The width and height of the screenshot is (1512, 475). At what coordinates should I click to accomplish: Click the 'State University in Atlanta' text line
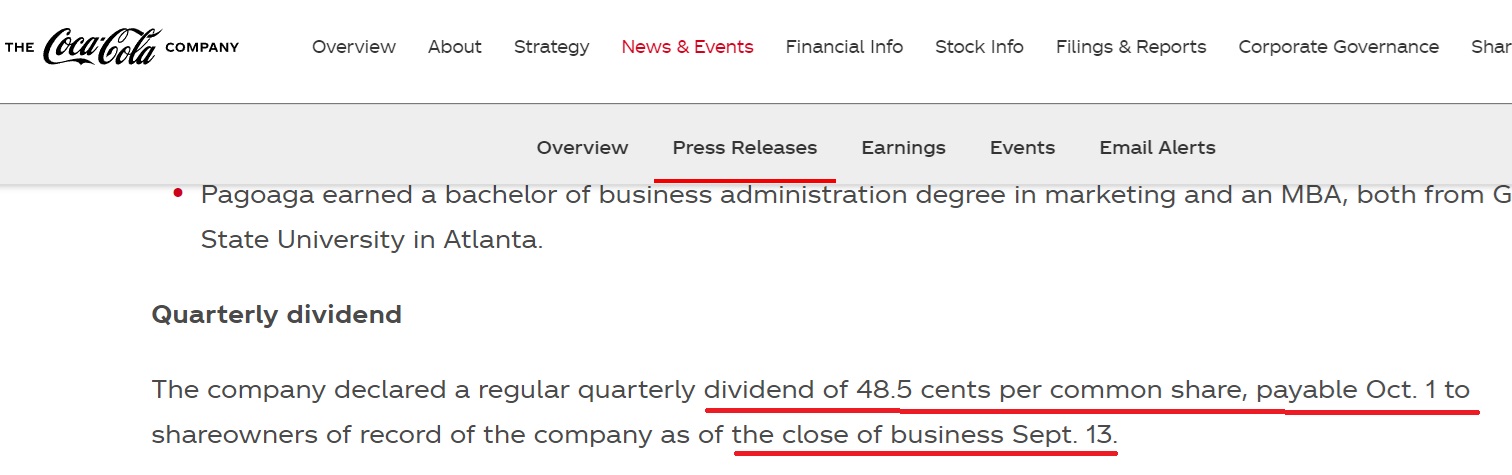[x=371, y=241]
